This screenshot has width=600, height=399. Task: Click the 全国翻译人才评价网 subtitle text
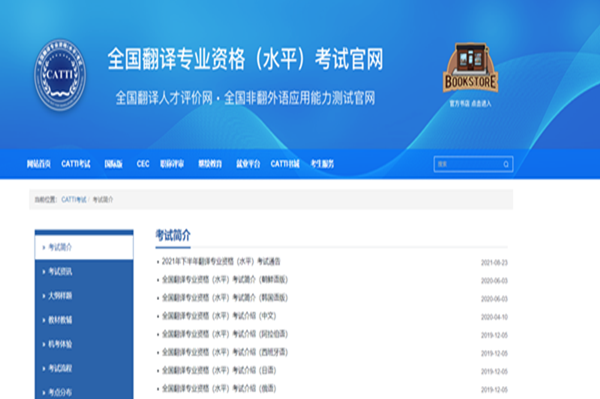164,98
